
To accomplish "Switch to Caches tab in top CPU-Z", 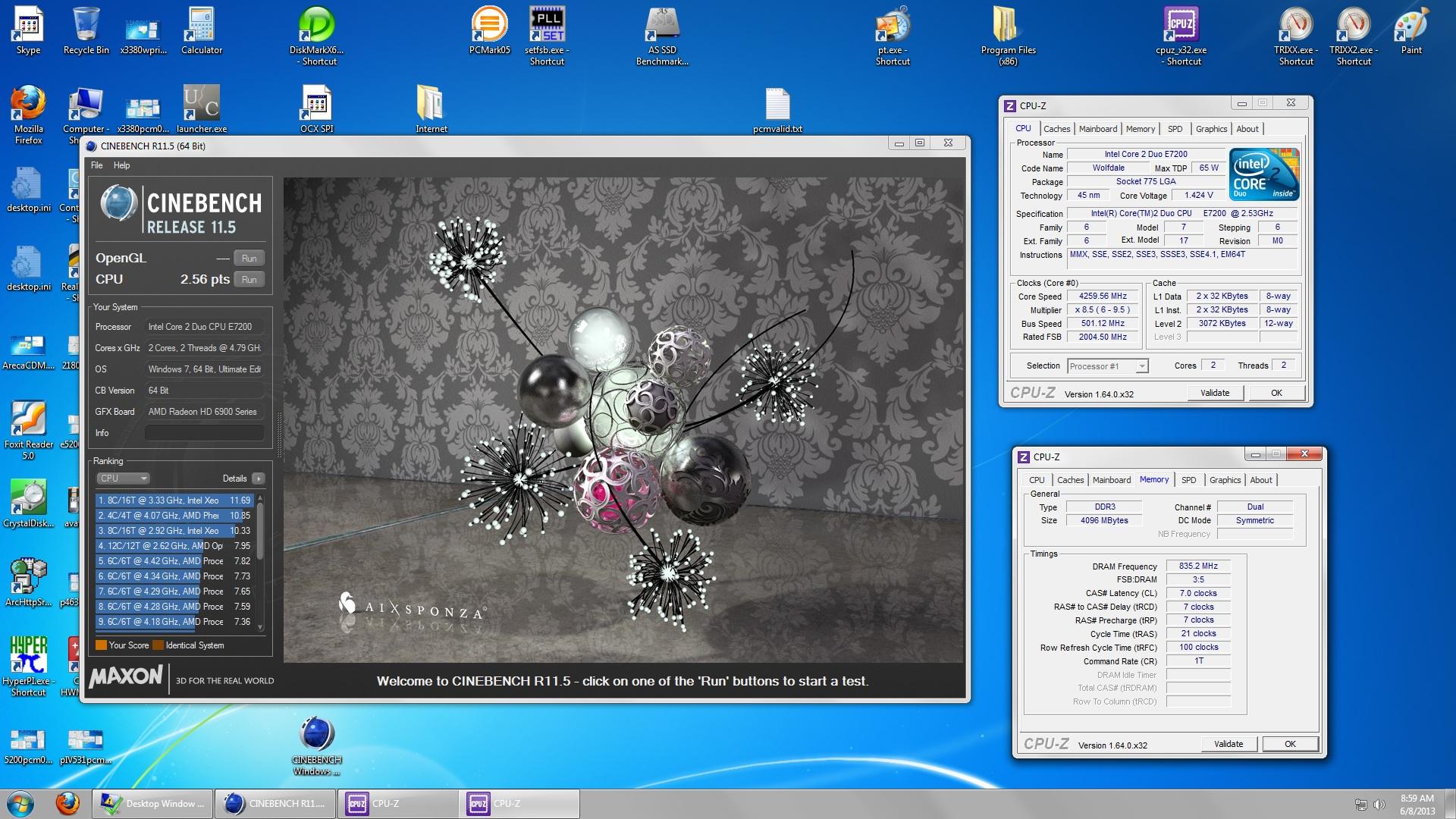I will tap(1056, 129).
